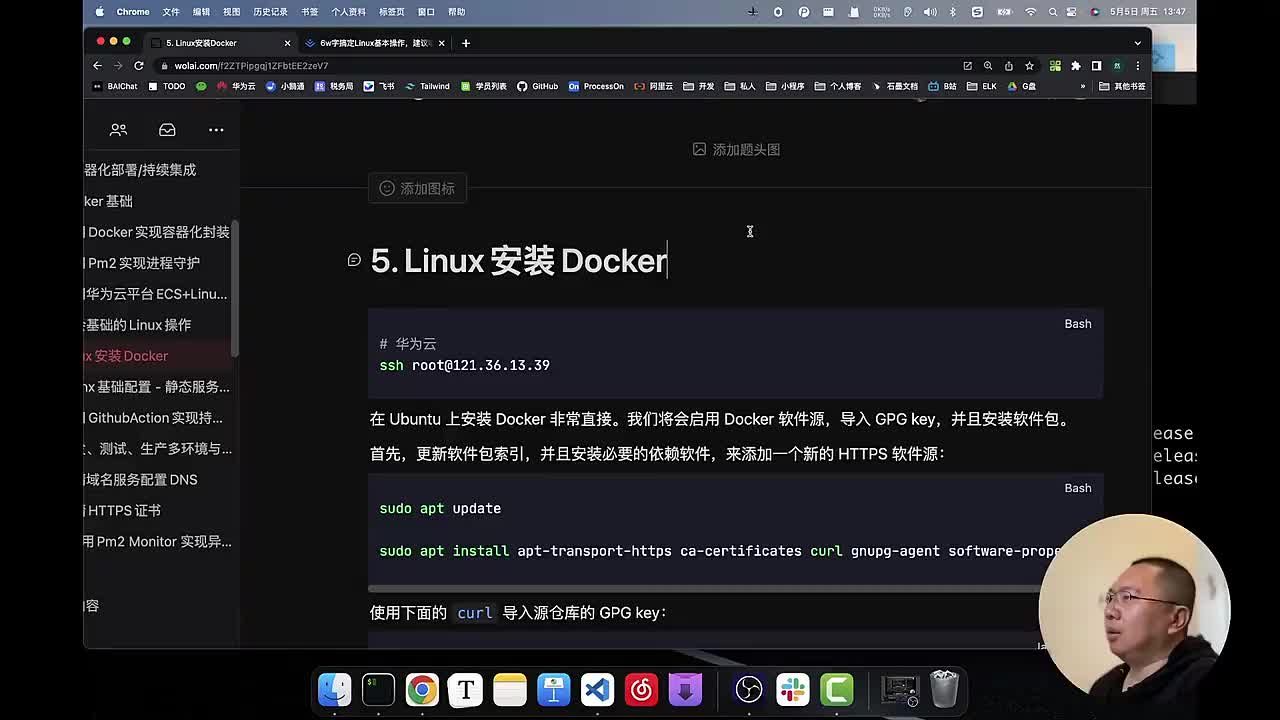
Task: Open sidebar page 、测试、生产多环境与...
Action: (x=158, y=449)
